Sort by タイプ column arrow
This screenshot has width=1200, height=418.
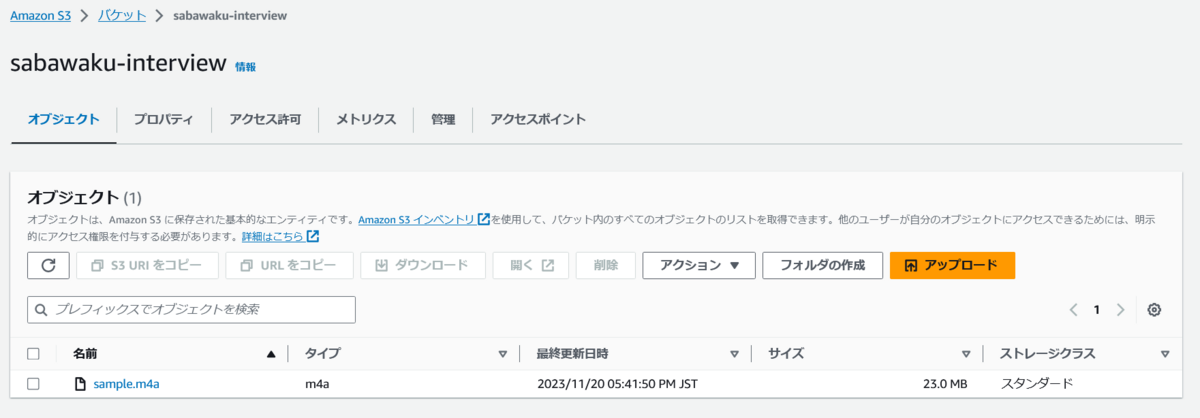(x=503, y=354)
